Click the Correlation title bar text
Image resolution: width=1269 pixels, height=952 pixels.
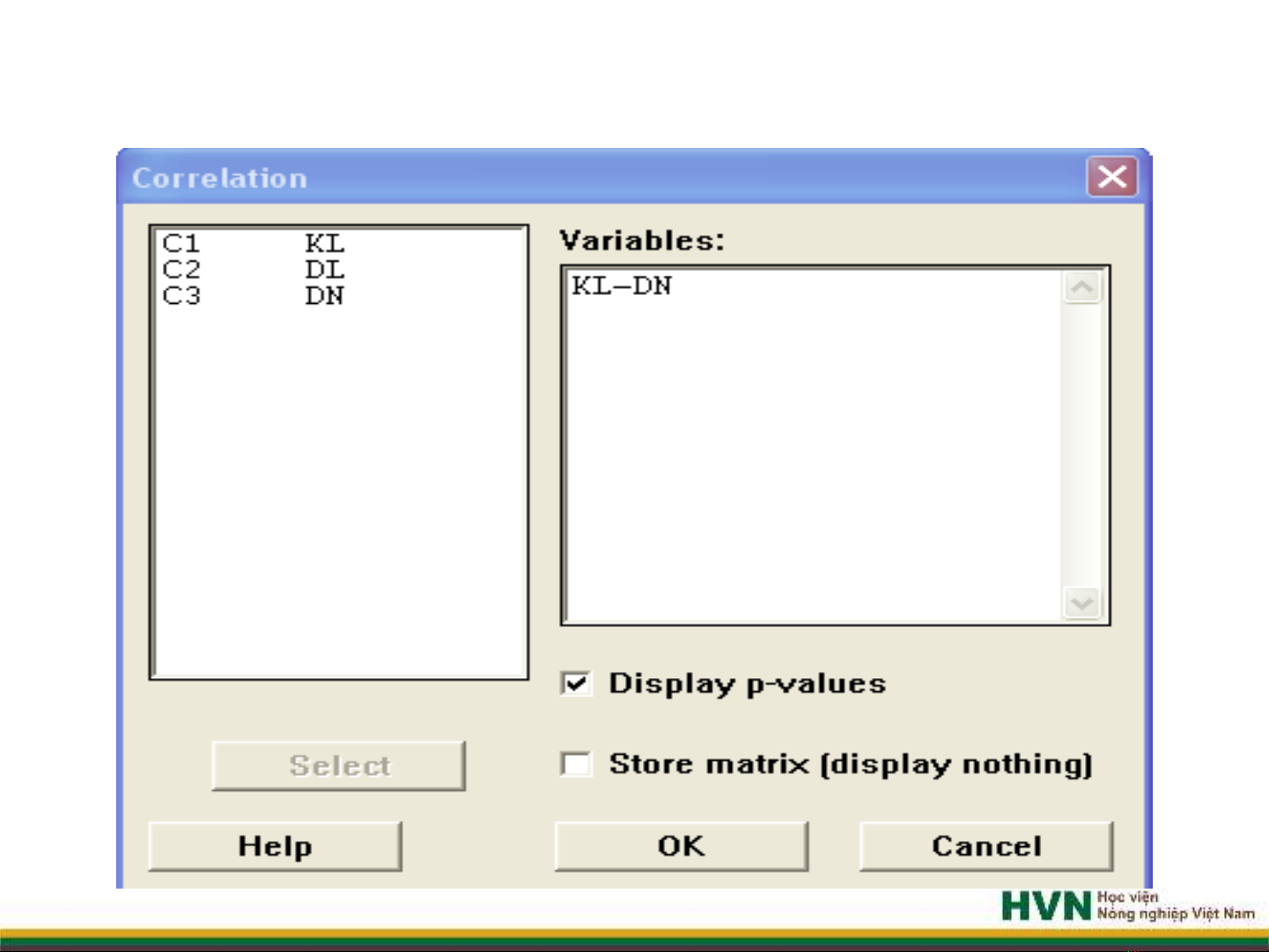pos(220,178)
